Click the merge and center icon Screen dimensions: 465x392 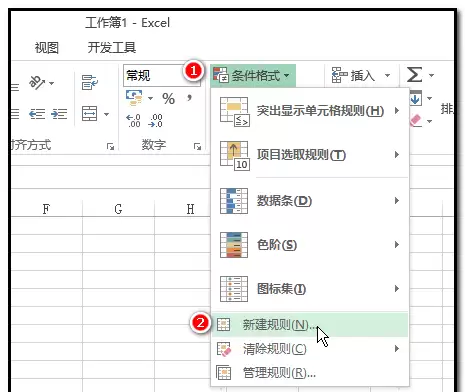coord(90,114)
